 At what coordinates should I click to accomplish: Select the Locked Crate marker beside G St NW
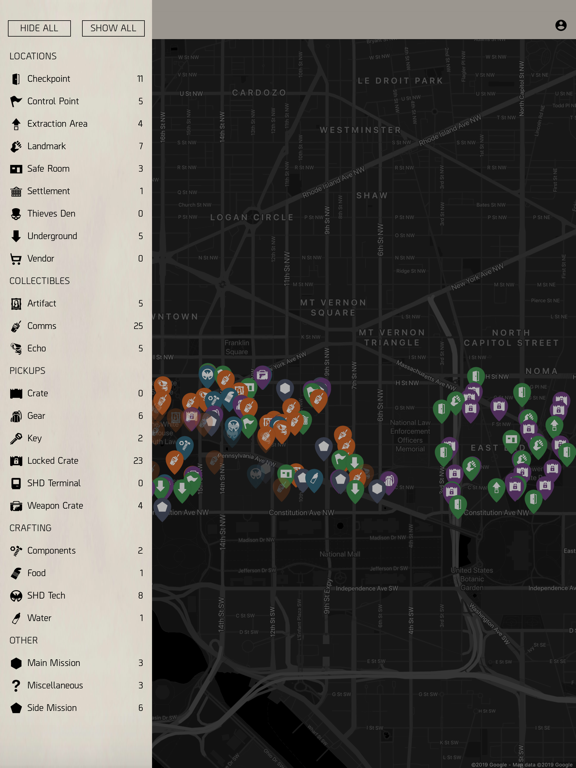point(499,408)
